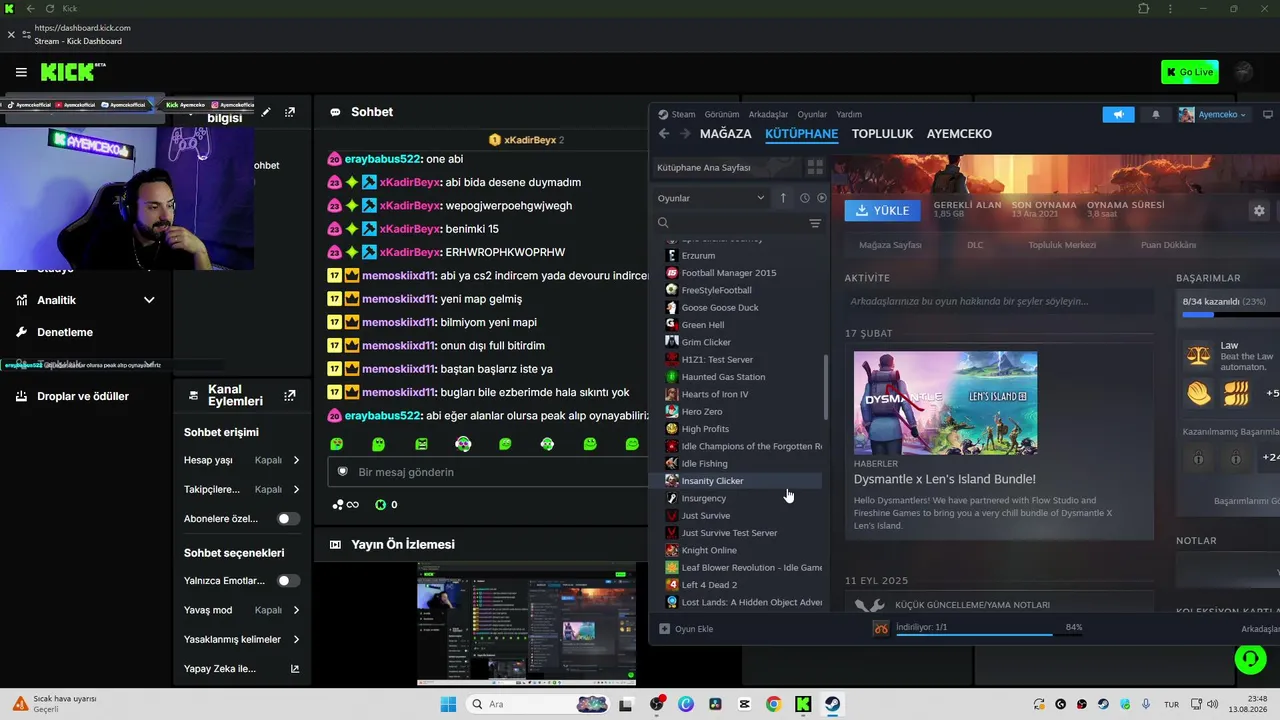
Task: Switch to the MAĞAZA tab
Action: (x=726, y=134)
